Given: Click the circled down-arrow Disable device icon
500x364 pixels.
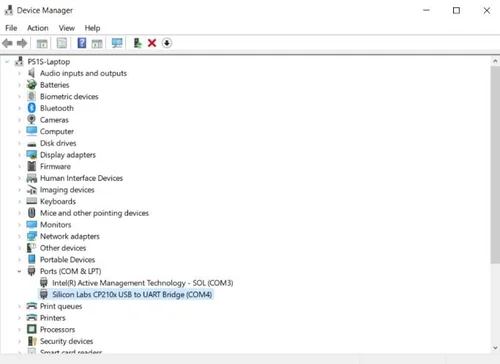Looking at the screenshot, I should tap(167, 43).
